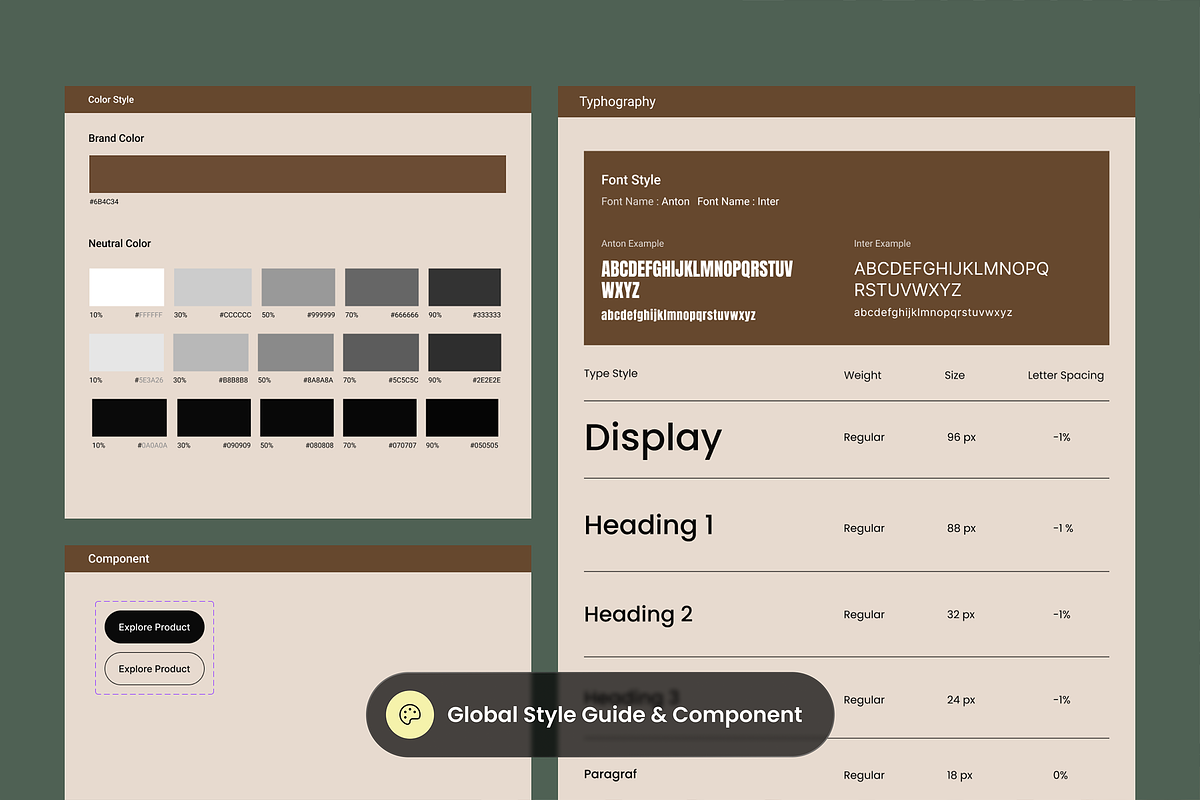Click the 'Font Name : Anton' text
1200x800 pixels.
click(645, 202)
